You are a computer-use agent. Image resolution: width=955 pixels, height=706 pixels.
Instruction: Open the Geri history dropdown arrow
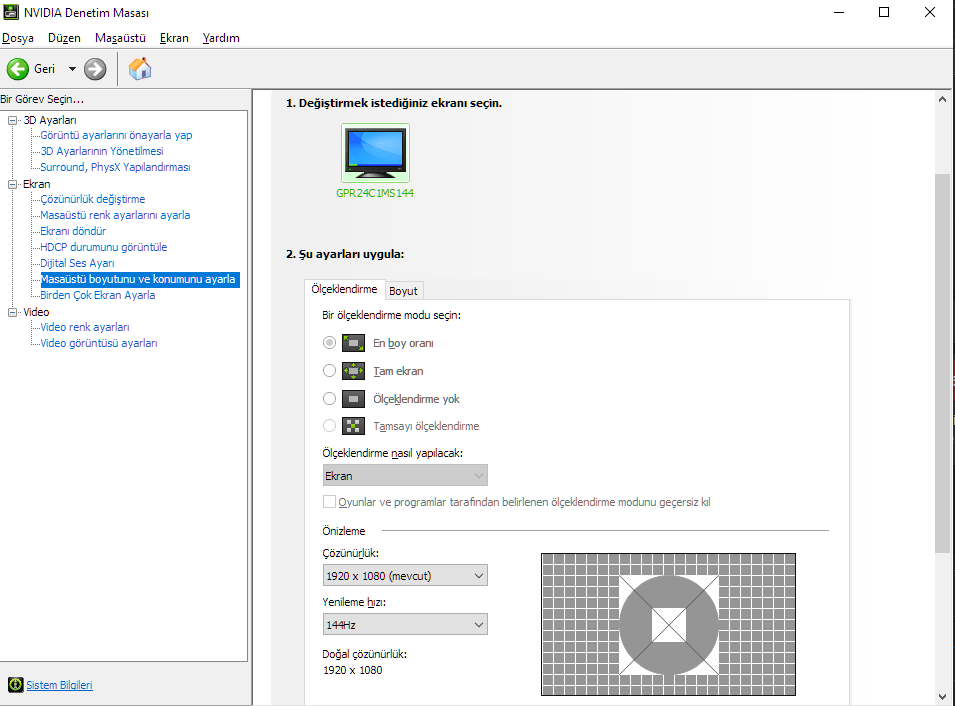(72, 69)
